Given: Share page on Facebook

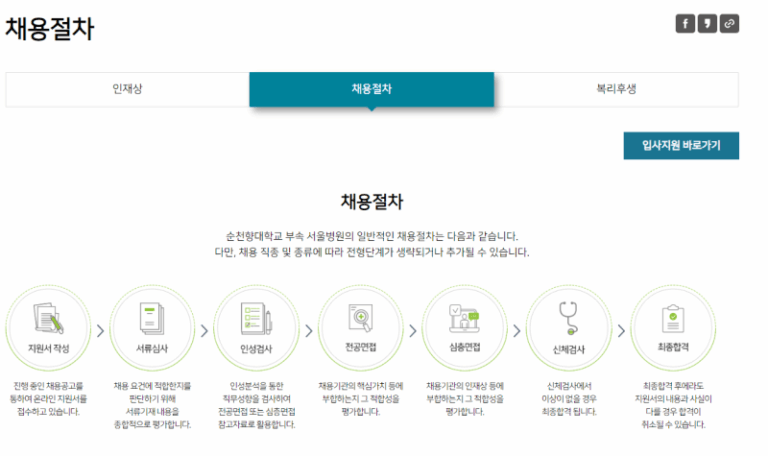Looking at the screenshot, I should [x=685, y=24].
